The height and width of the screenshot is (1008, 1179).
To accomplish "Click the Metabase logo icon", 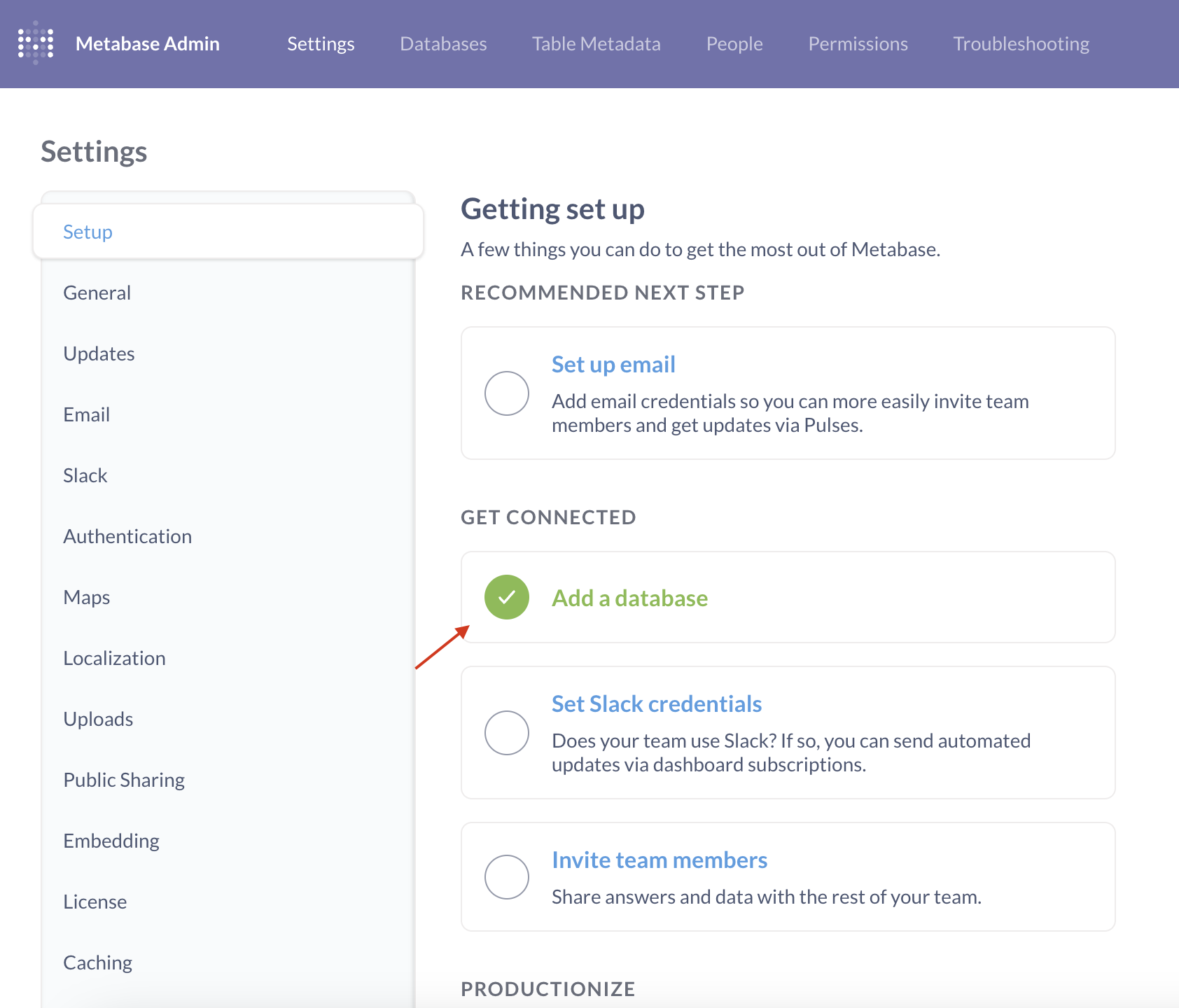I will 36,43.
